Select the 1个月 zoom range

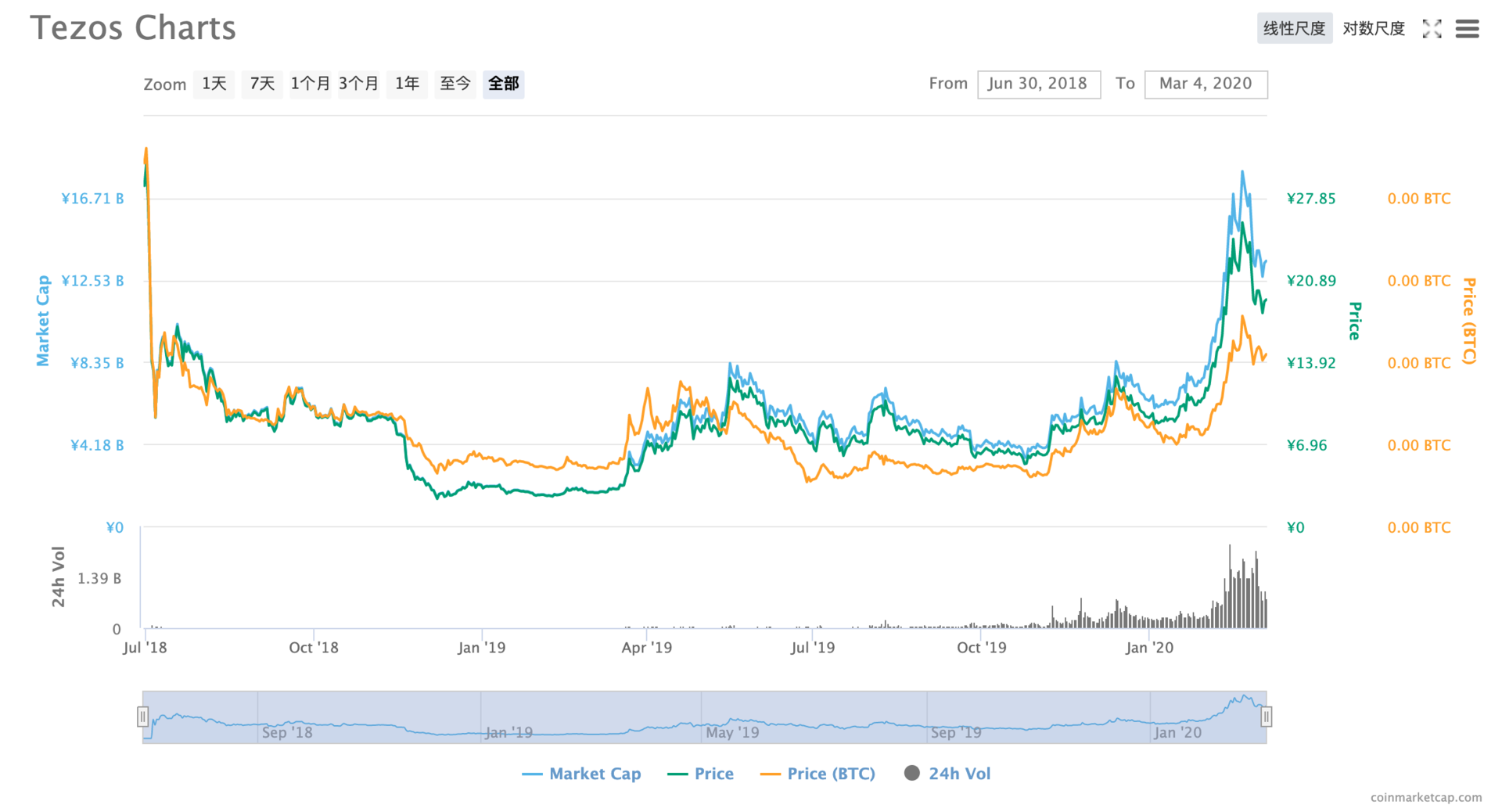(310, 84)
